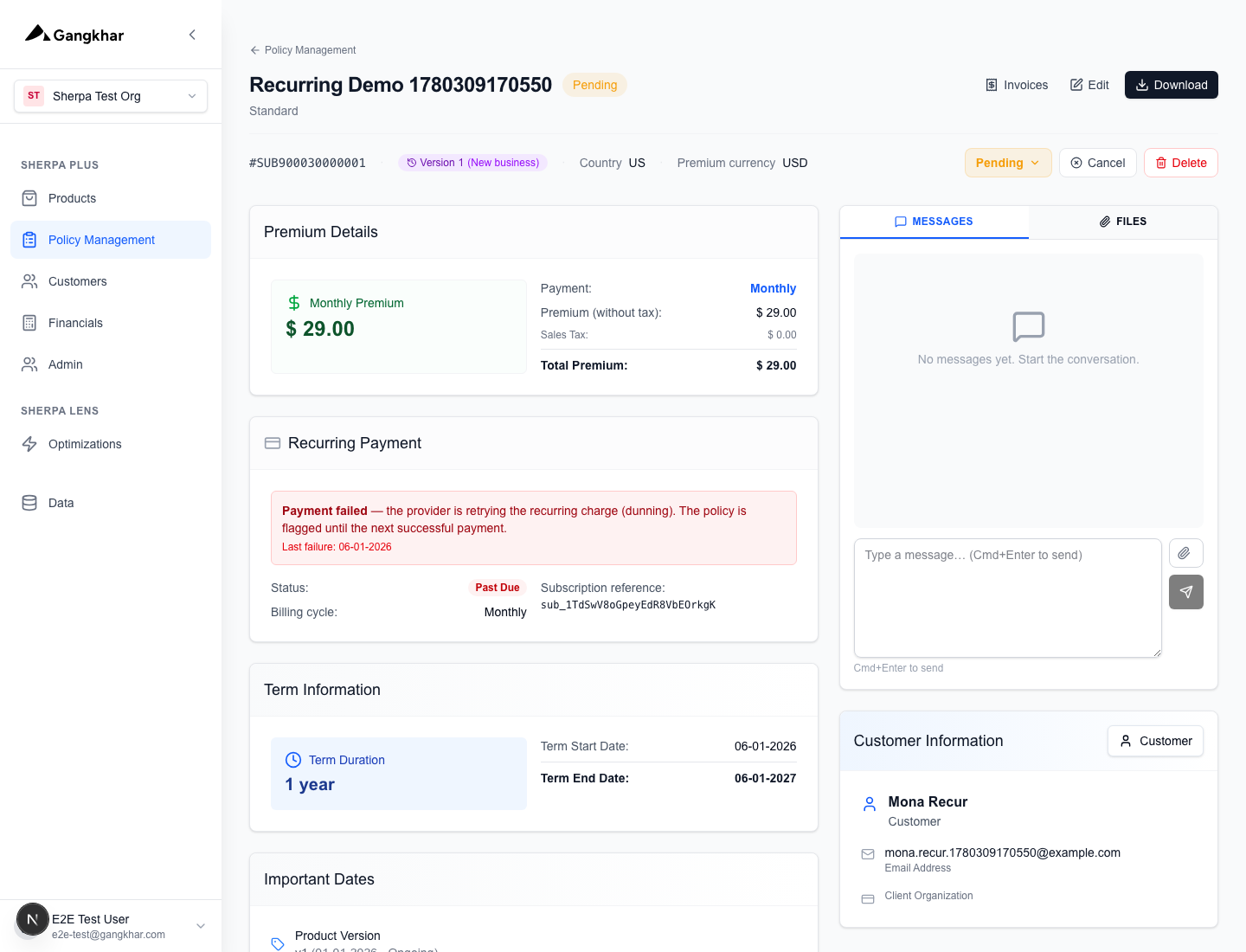
Task: Go back via the Policy Management breadcrumb link
Action: (x=303, y=50)
